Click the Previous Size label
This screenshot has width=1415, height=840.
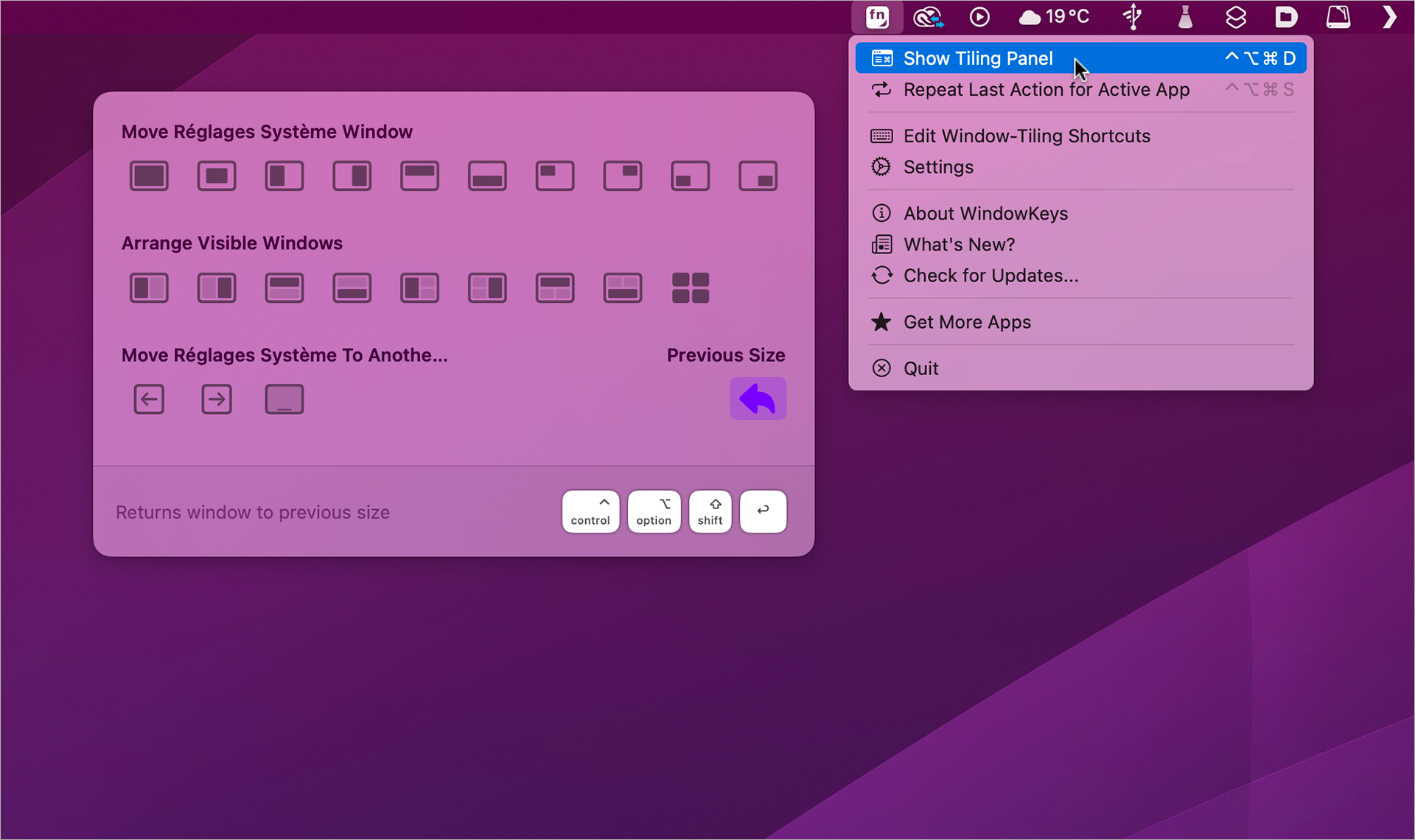pos(726,355)
